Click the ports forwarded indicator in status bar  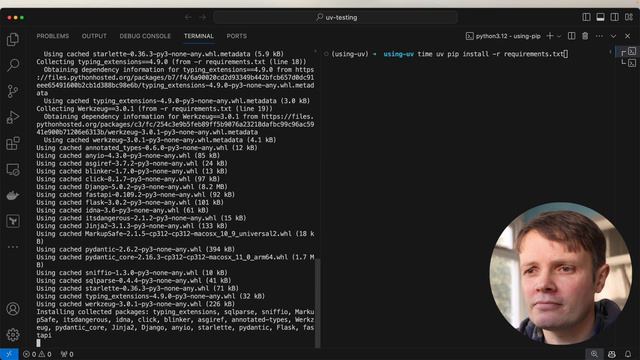(67, 354)
